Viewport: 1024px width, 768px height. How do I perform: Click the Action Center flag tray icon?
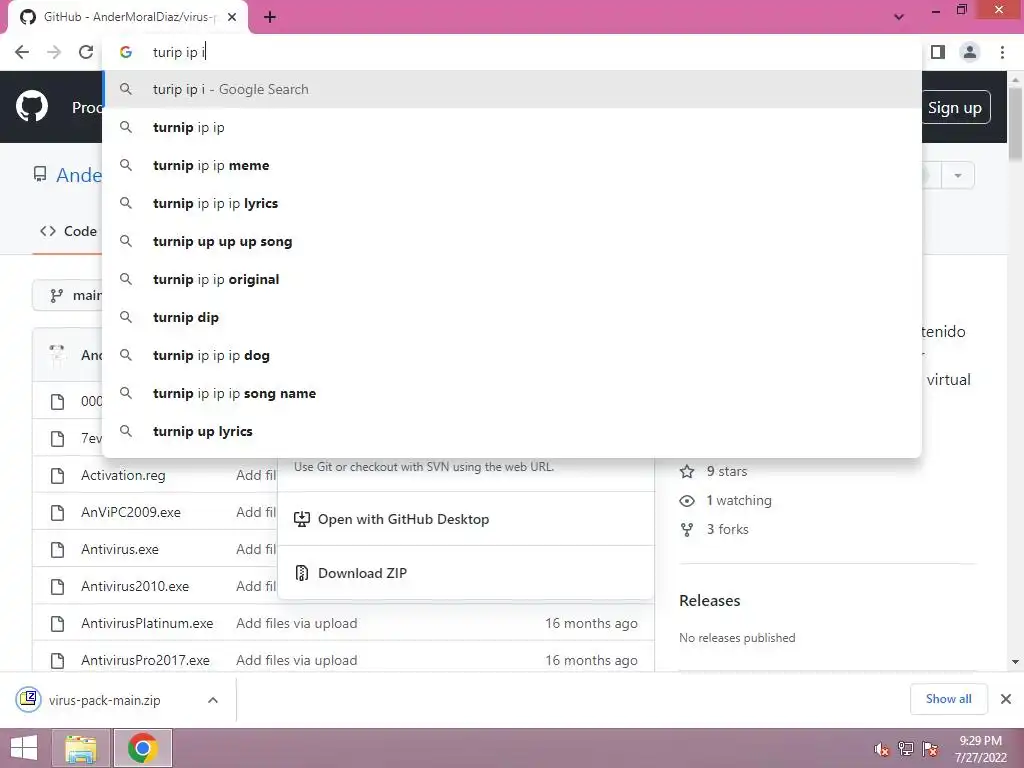click(930, 748)
